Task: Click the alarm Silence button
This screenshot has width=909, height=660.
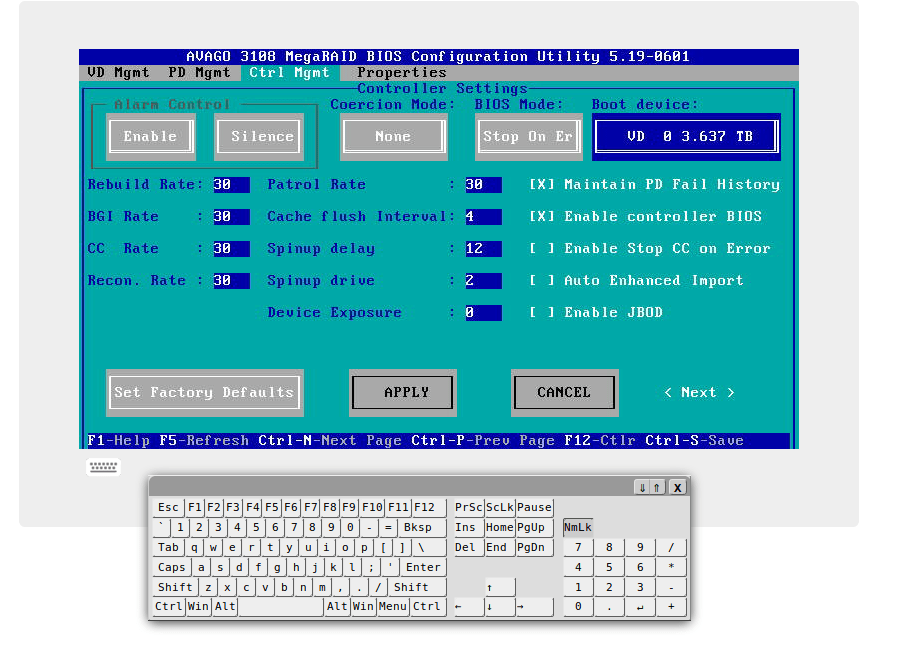Action: [259, 137]
